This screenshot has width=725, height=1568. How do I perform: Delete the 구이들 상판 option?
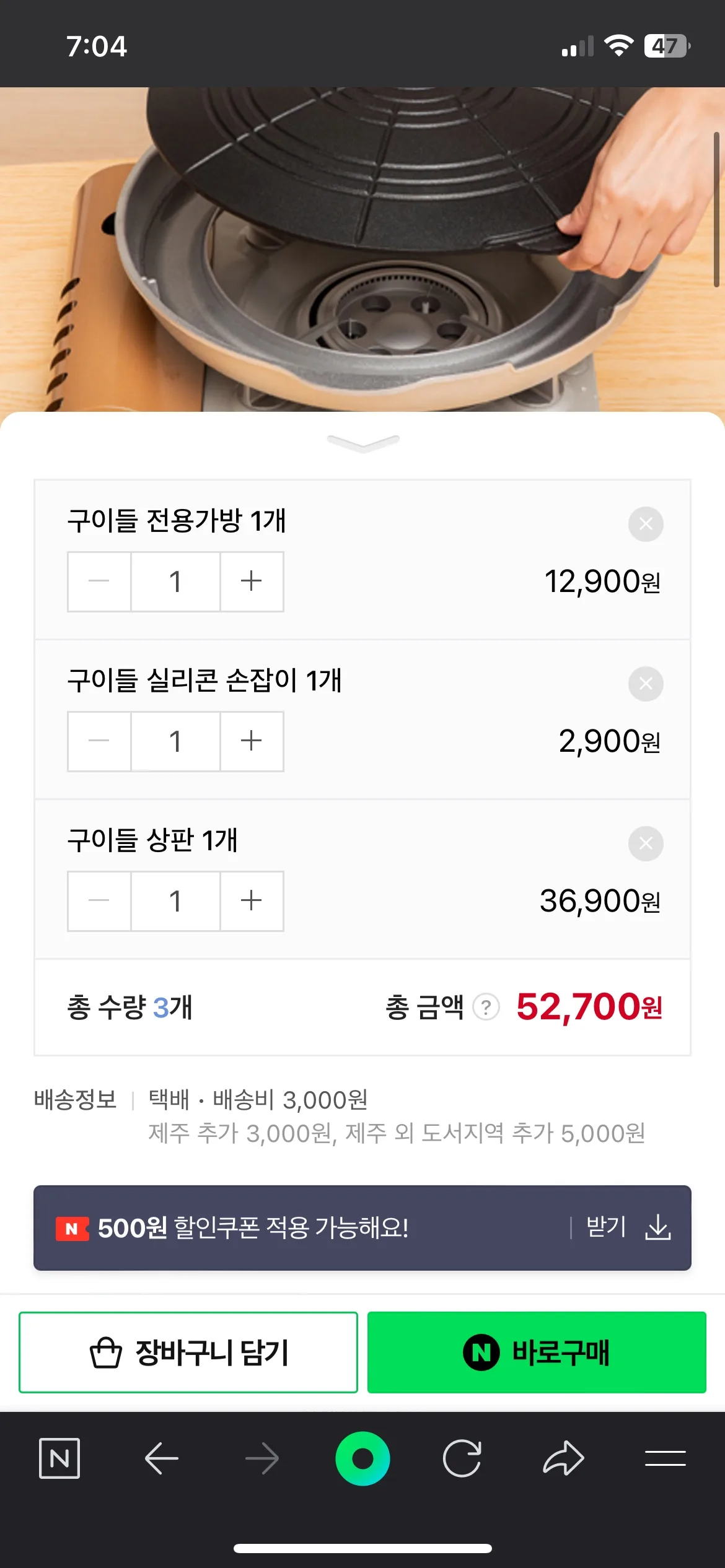646,843
